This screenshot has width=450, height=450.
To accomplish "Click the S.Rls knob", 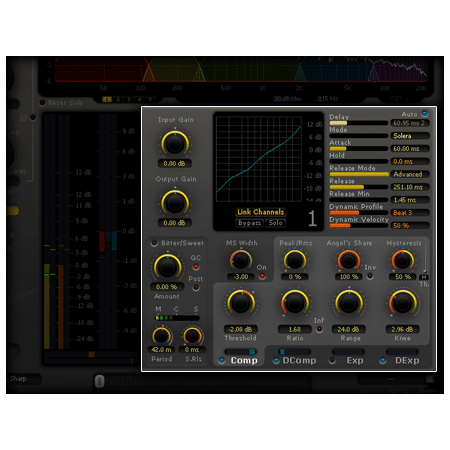I will click(x=192, y=336).
